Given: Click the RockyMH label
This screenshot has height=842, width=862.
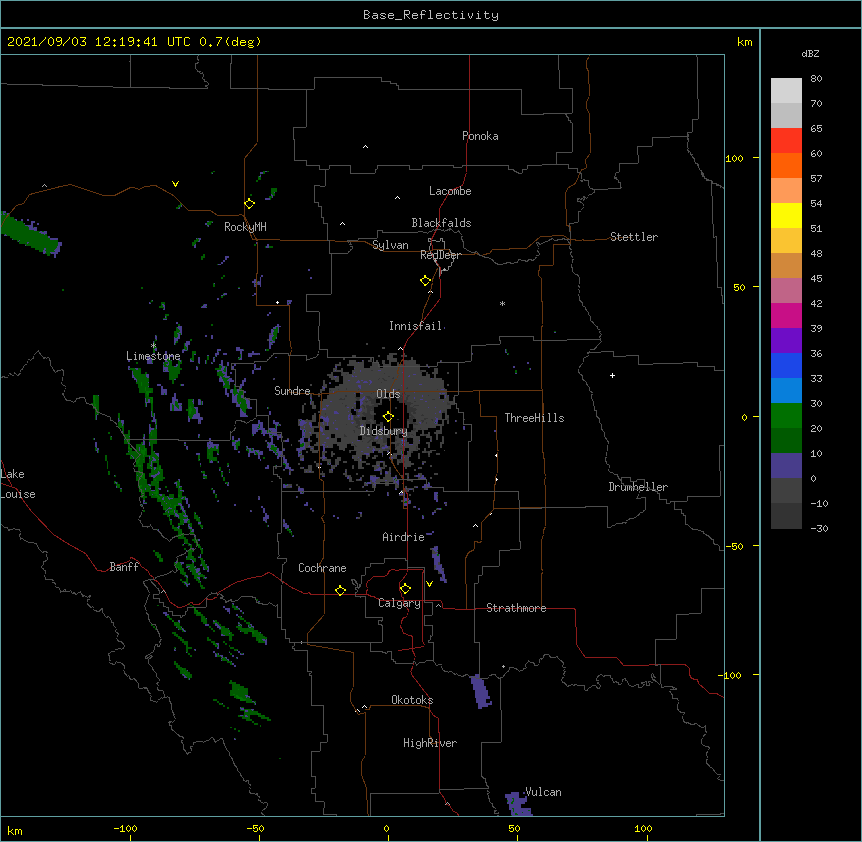Looking at the screenshot, I should pos(245,227).
